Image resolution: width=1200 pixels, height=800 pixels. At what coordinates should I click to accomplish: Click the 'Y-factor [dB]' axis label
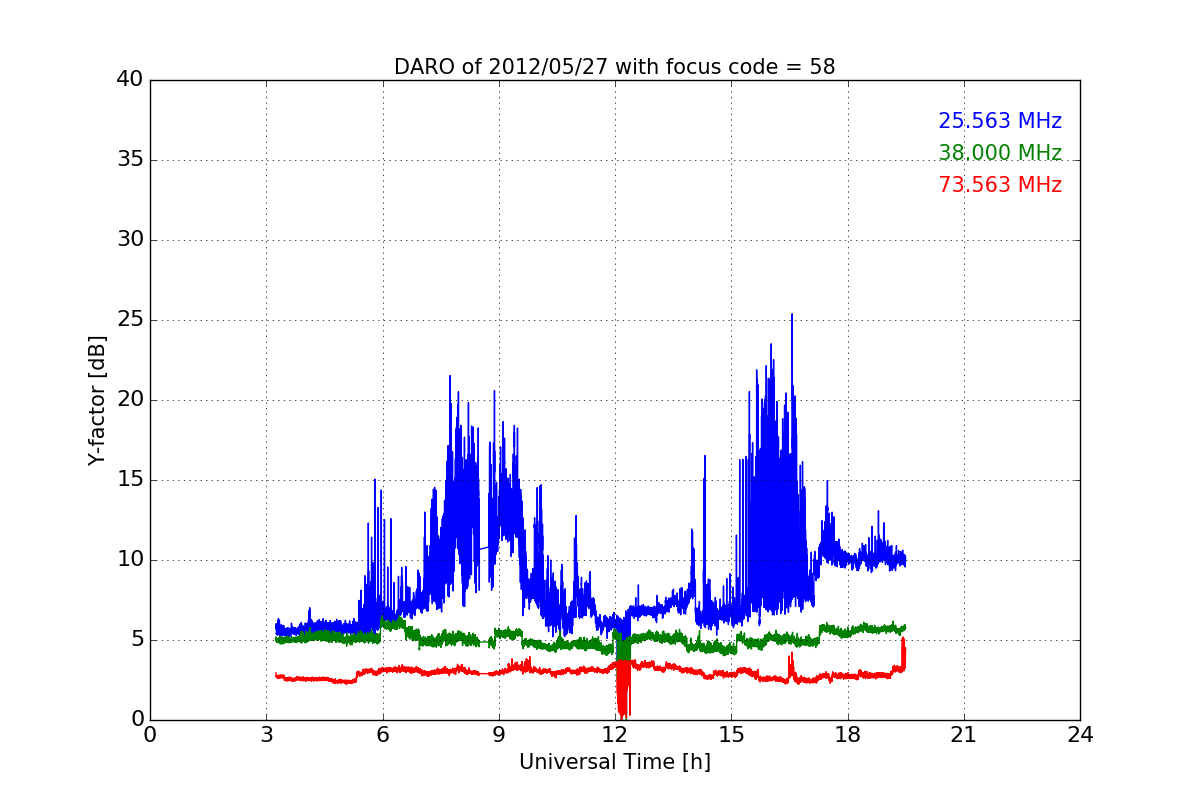(x=97, y=400)
